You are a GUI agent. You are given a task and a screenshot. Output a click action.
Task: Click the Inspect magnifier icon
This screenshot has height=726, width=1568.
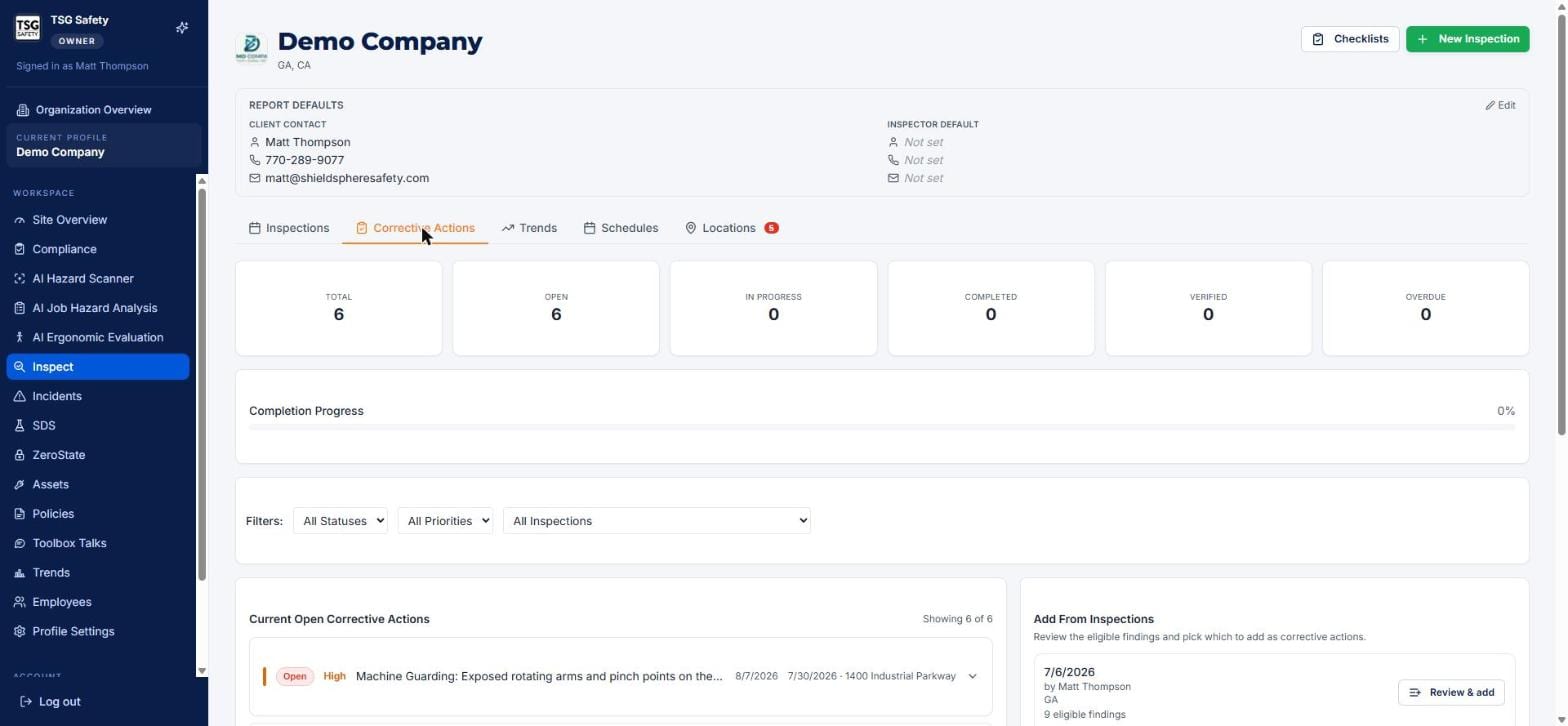(19, 367)
